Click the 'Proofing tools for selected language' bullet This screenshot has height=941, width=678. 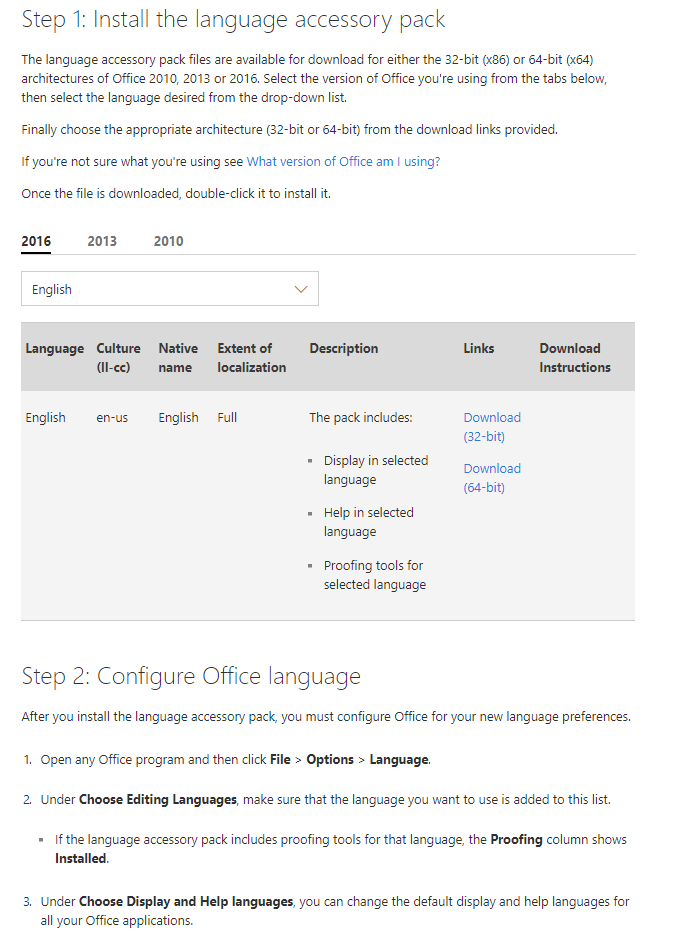[374, 575]
